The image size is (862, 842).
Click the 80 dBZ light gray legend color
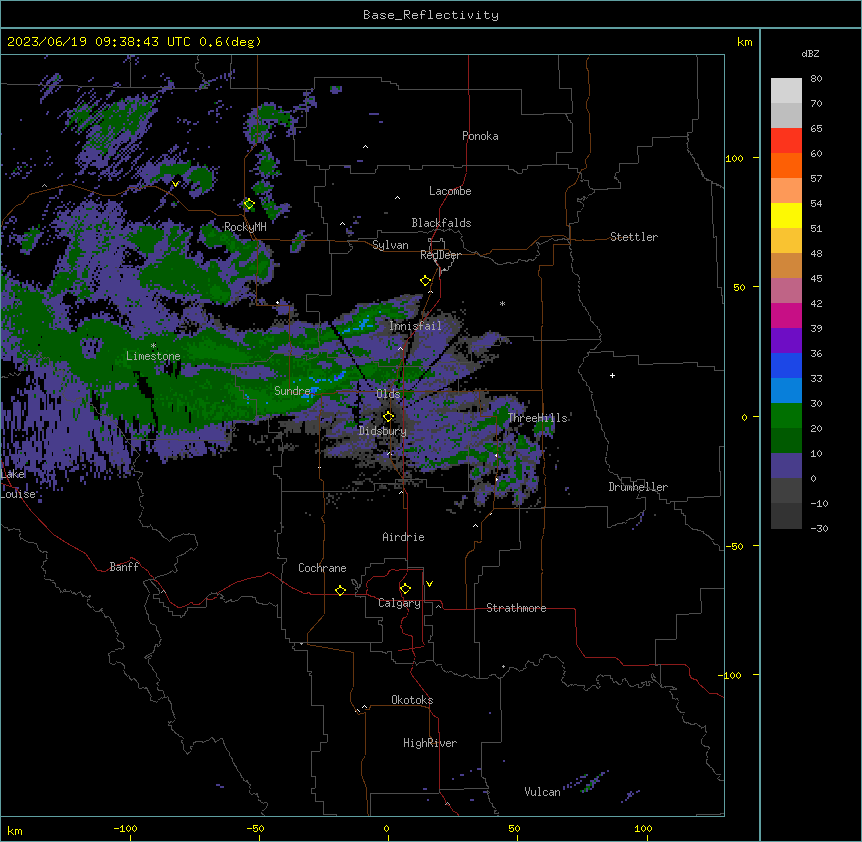pyautogui.click(x=786, y=91)
